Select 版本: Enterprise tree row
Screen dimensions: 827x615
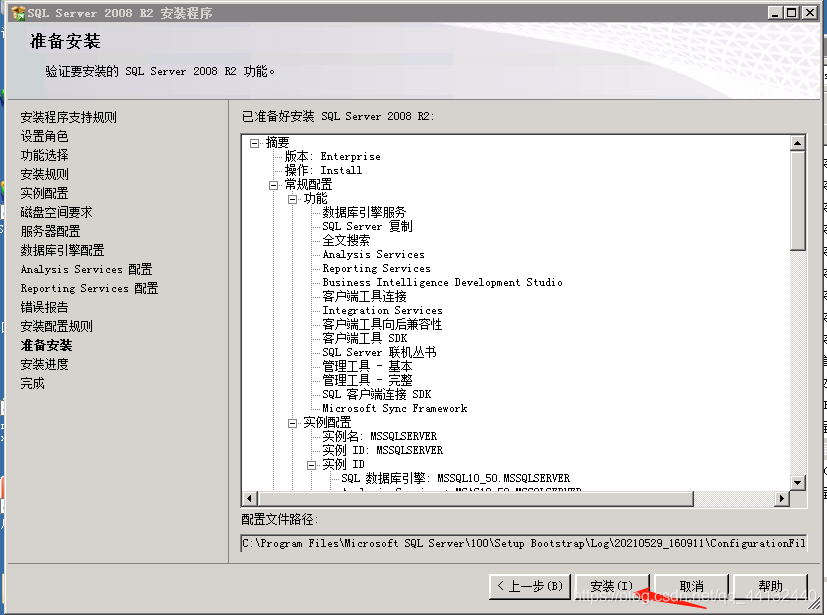pyautogui.click(x=332, y=157)
